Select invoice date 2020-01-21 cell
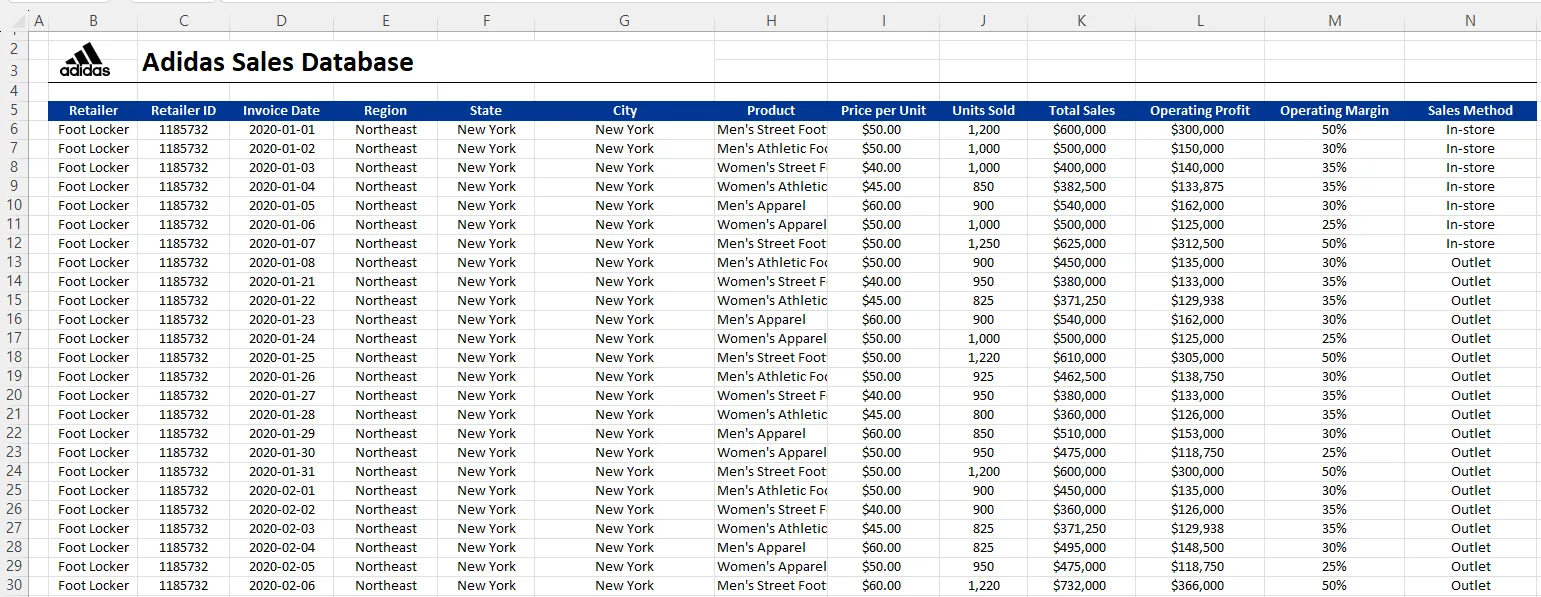This screenshot has width=1541, height=597. click(281, 282)
